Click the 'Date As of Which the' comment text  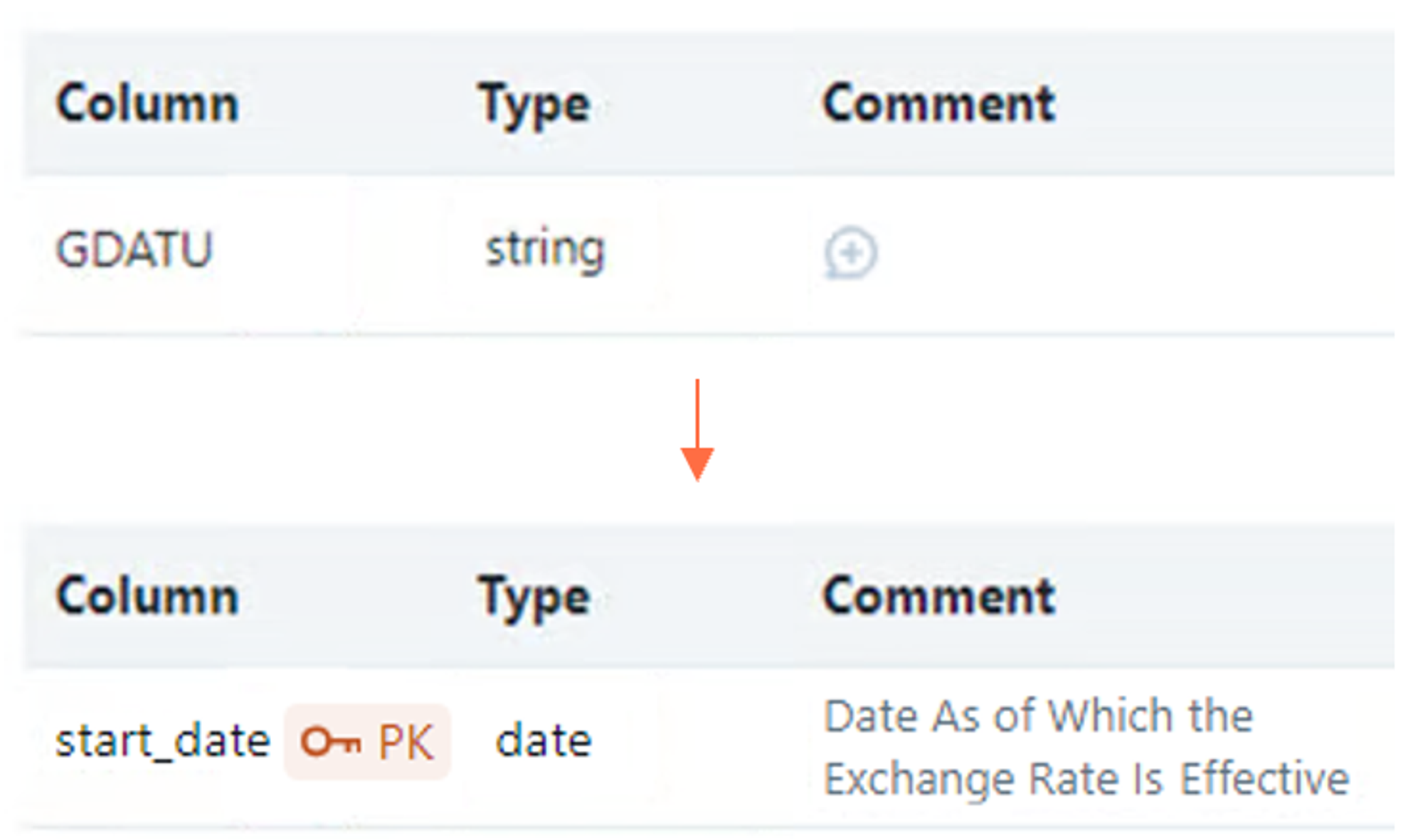[1038, 716]
